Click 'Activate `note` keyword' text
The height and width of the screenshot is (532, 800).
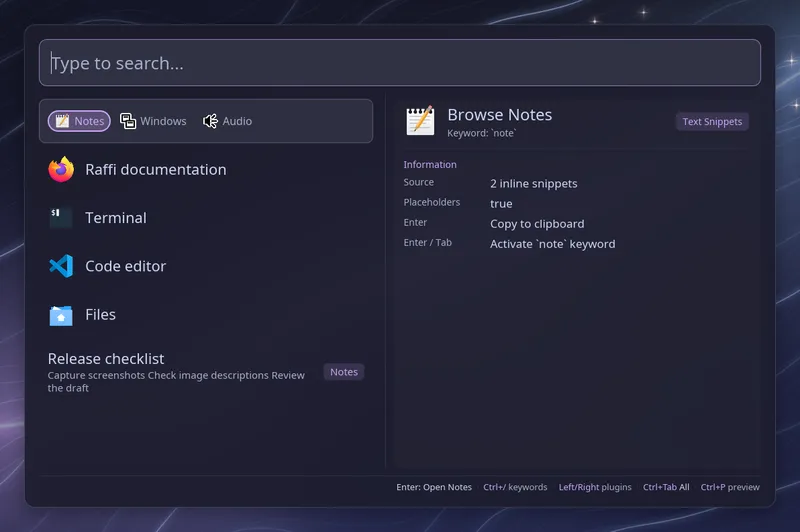click(553, 244)
